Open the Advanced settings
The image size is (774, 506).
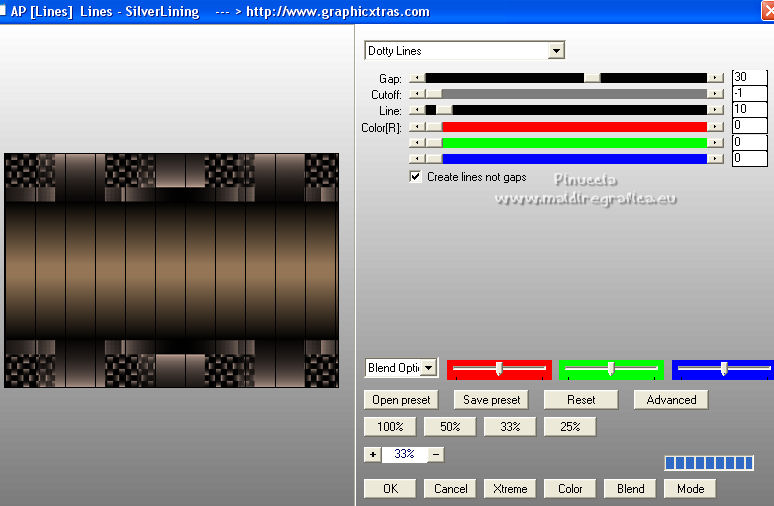point(671,400)
